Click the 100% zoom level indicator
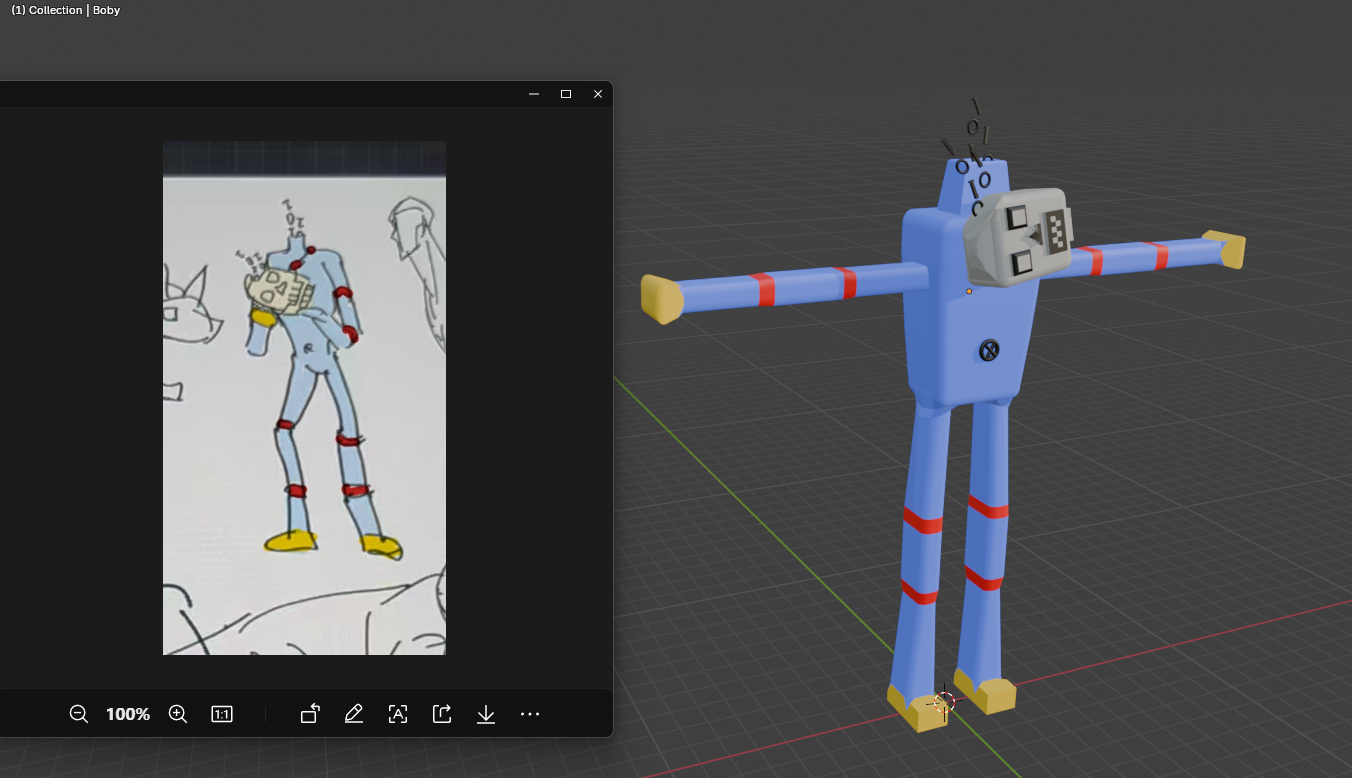Viewport: 1352px width, 778px height. (128, 714)
